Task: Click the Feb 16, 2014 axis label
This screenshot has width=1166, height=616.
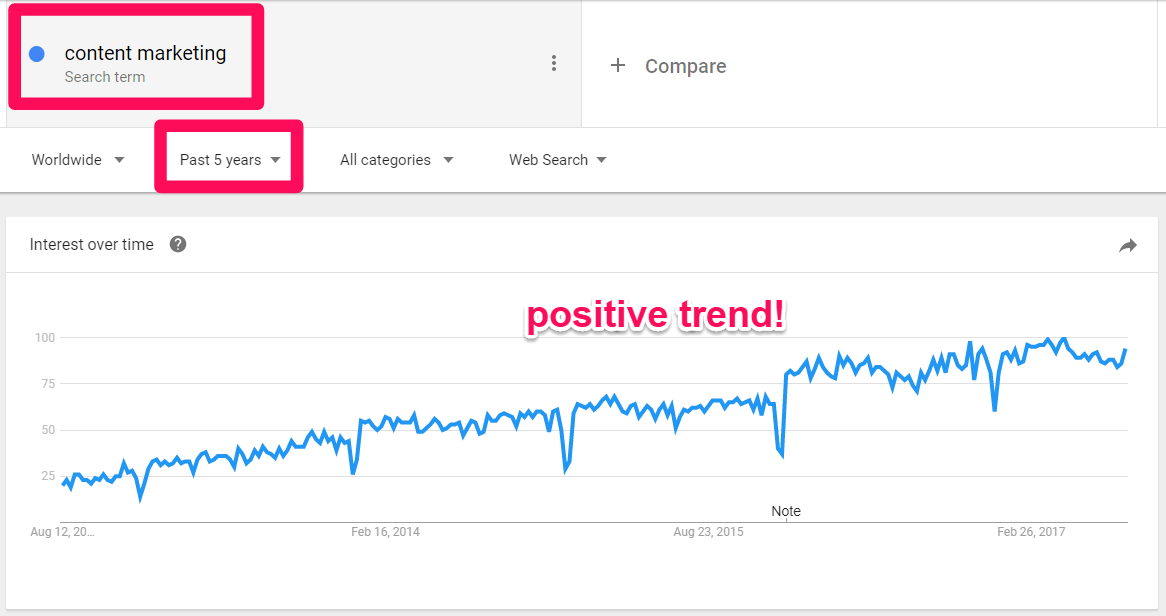Action: click(x=385, y=532)
